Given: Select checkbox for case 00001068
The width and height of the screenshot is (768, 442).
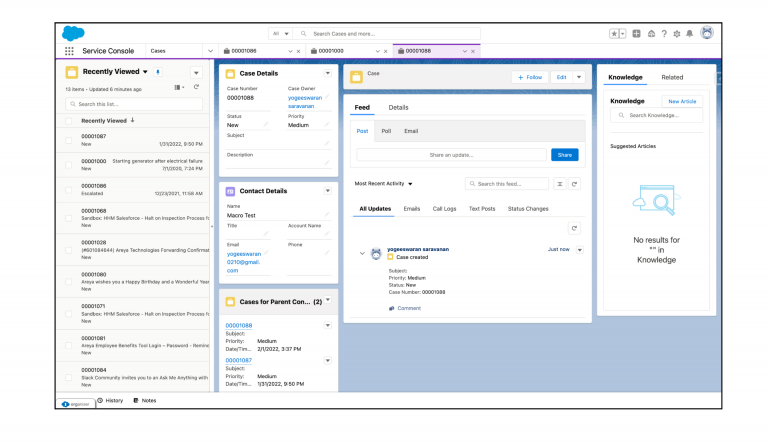Looking at the screenshot, I should (x=69, y=219).
